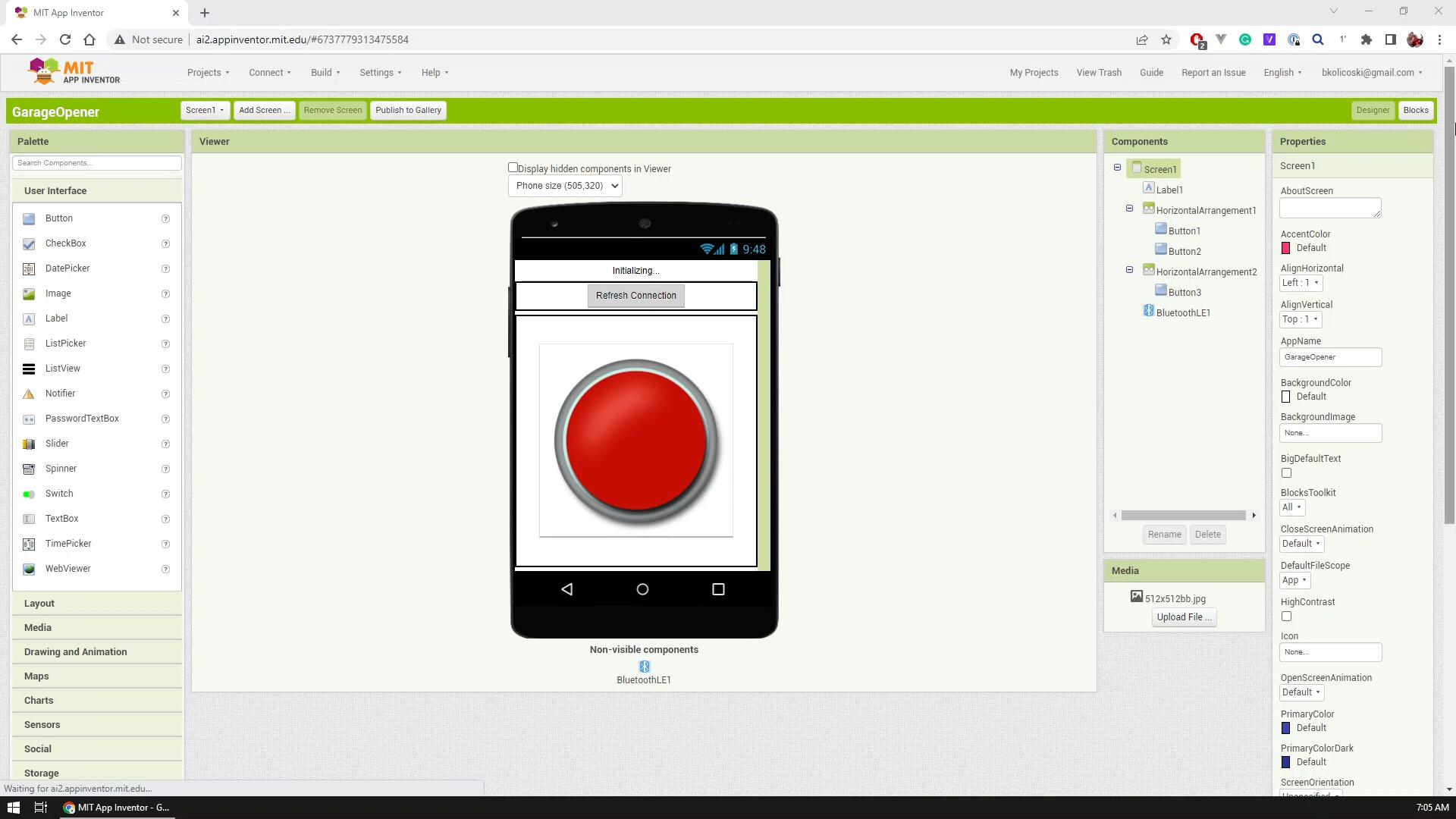Viewport: 1456px width, 819px height.
Task: Open the PrimaryColor swatch
Action: (x=1285, y=728)
